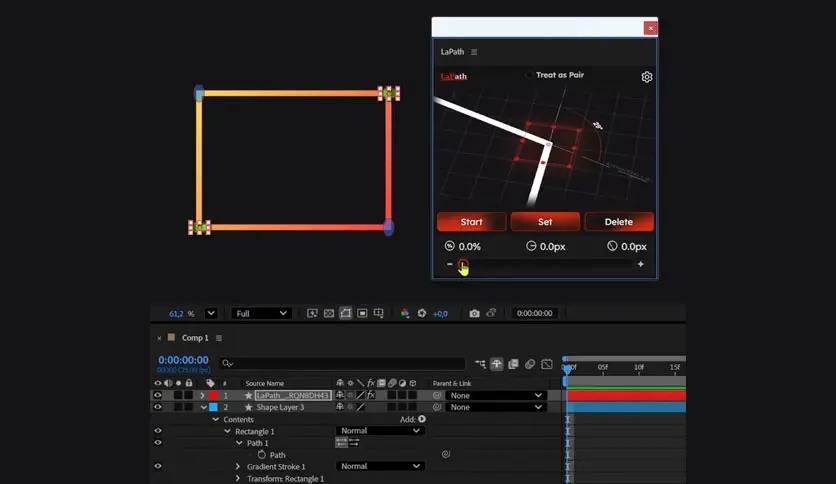
Task: Enable the Treat as Pair option
Action: point(529,75)
